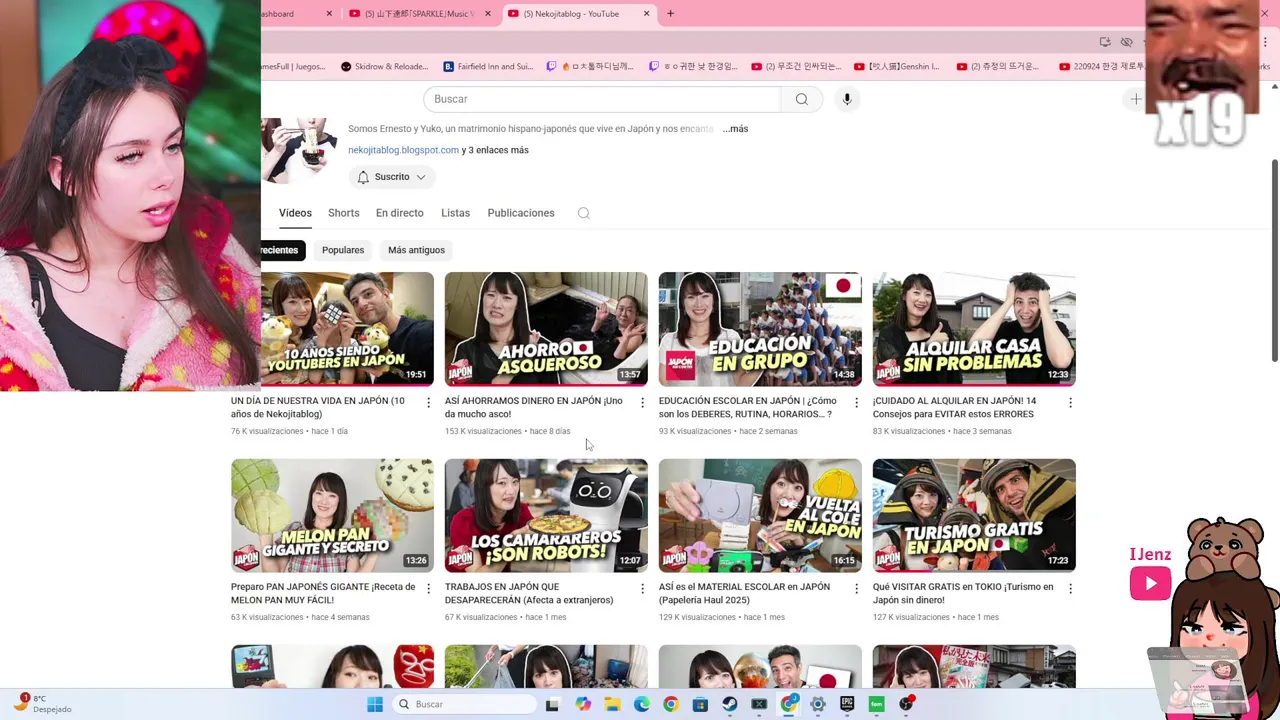
Task: Open the LOS CAMAREROS SON ROBOTS thumbnail
Action: coord(546,516)
